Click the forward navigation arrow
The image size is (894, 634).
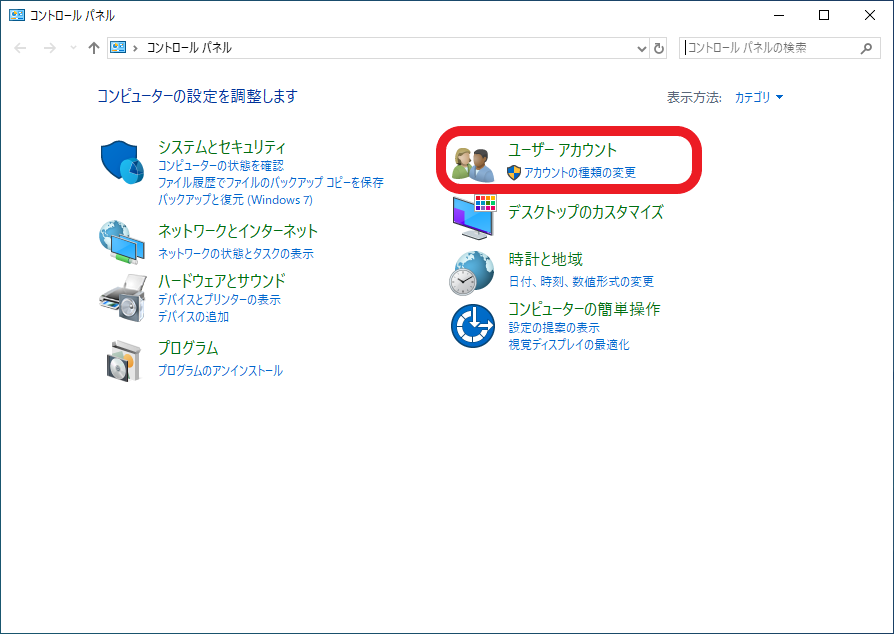50,48
